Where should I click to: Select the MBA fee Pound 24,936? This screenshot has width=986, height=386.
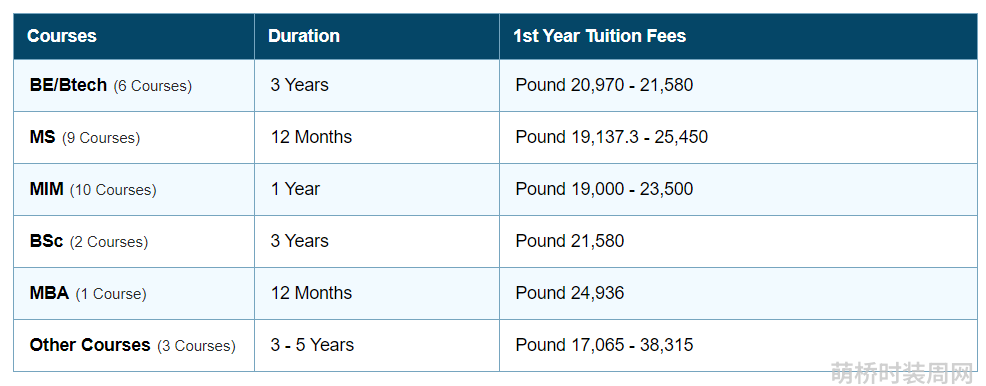pyautogui.click(x=569, y=293)
